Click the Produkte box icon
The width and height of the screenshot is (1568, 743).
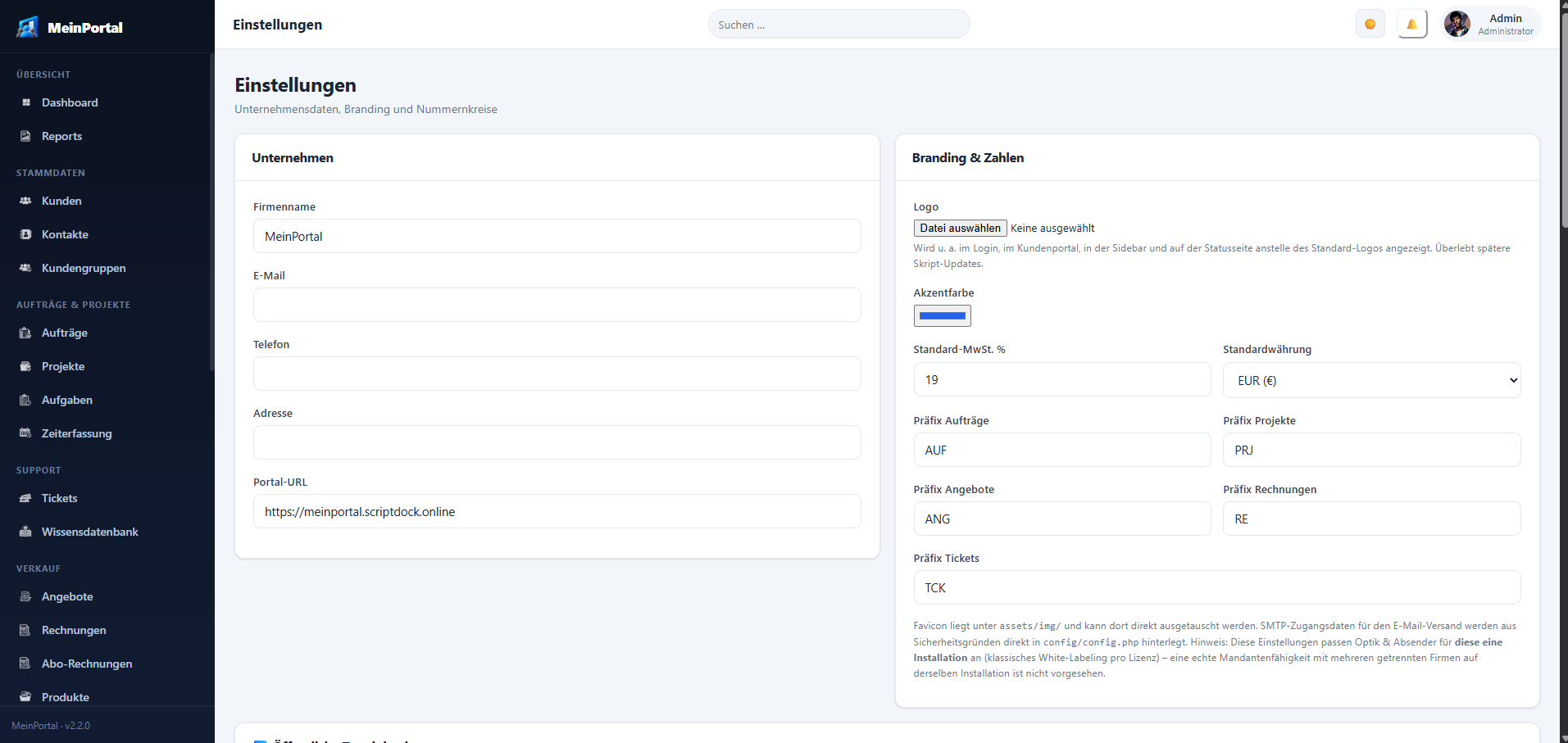25,697
